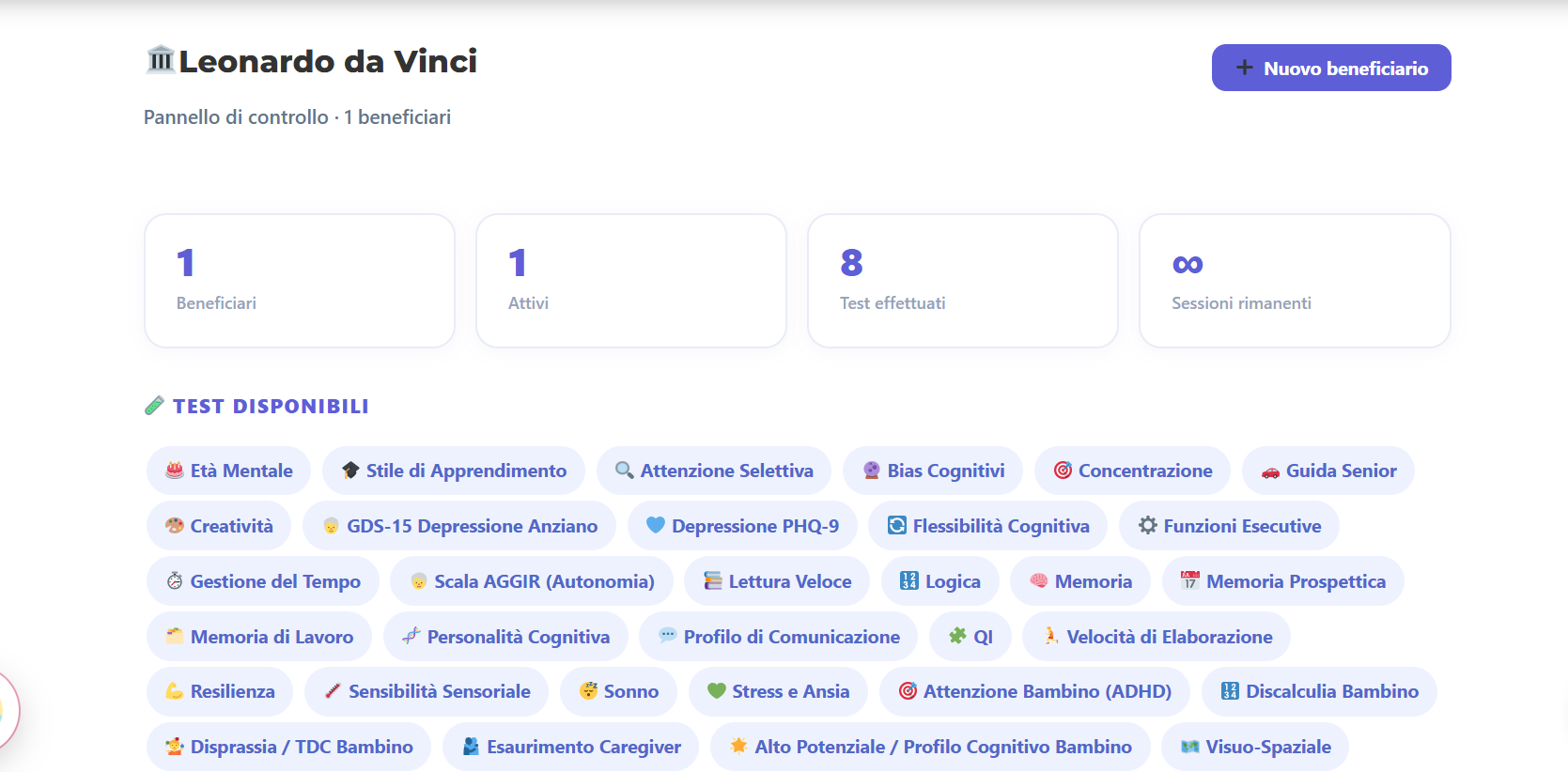Select Depressione PHQ-9 test
This screenshot has height=772, width=1568.
click(742, 526)
